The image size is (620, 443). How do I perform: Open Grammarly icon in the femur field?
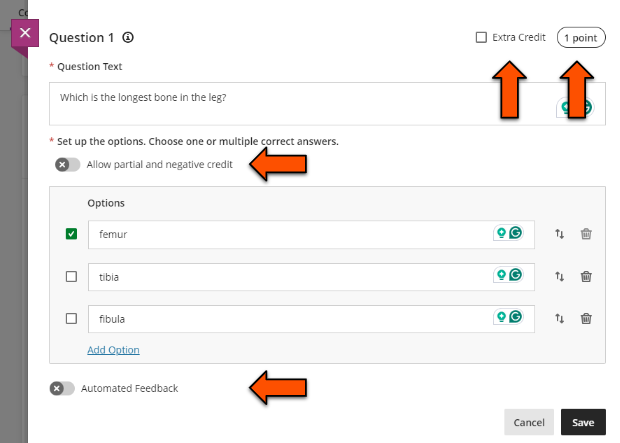click(x=516, y=233)
